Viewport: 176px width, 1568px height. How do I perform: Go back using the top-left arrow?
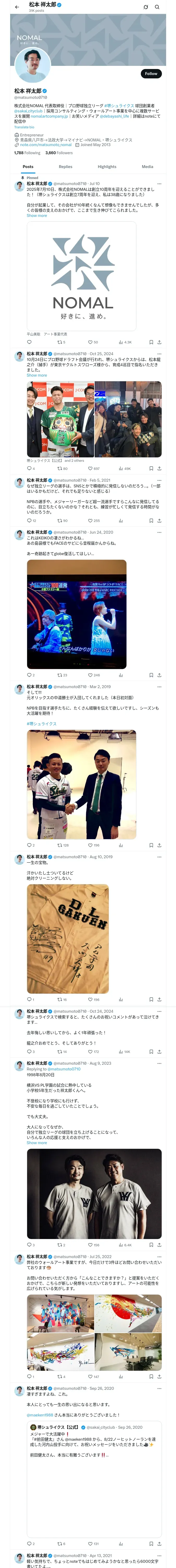click(16, 7)
